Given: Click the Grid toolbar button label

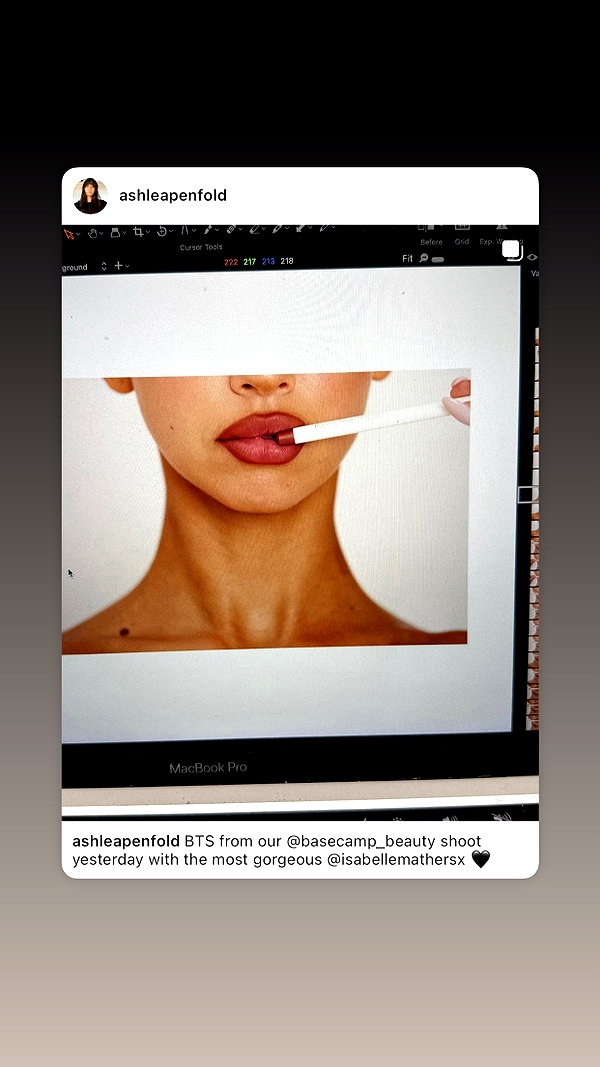Looking at the screenshot, I should 462,242.
